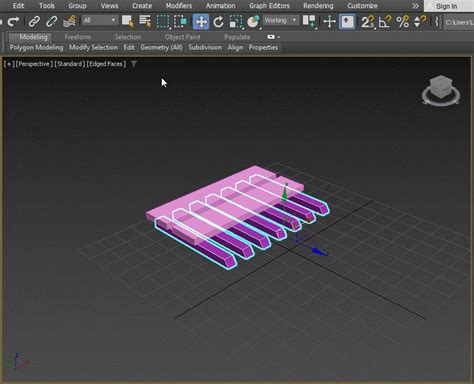Image resolution: width=474 pixels, height=384 pixels.
Task: Click Rectangular Selection Region icon
Action: [x=163, y=22]
